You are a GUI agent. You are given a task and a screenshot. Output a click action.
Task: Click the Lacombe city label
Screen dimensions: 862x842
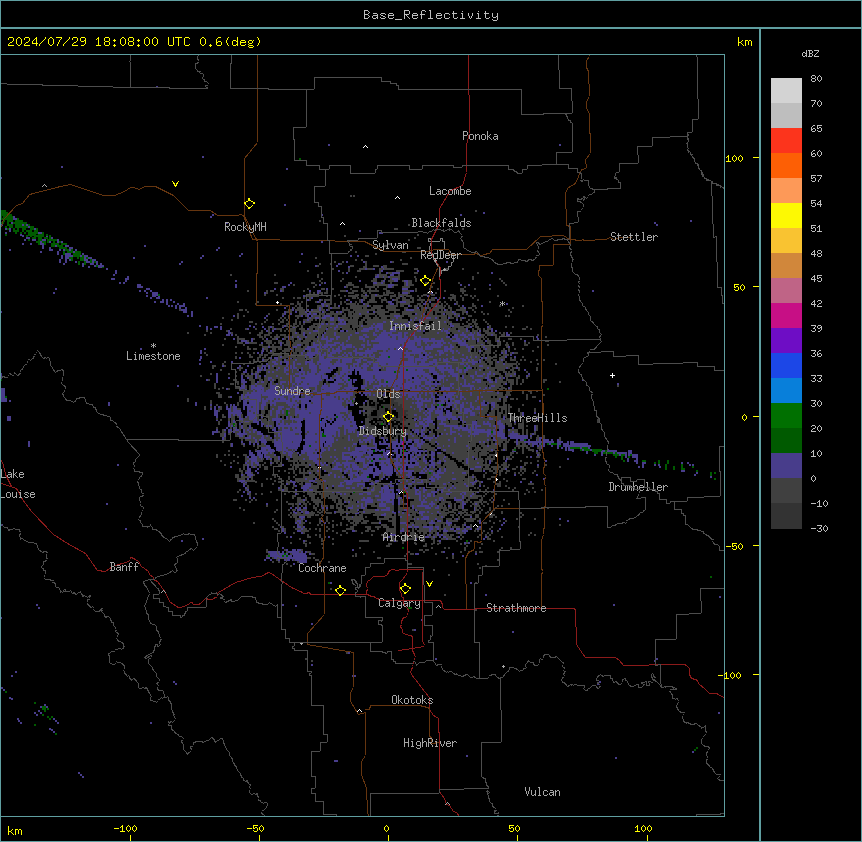[x=450, y=191]
